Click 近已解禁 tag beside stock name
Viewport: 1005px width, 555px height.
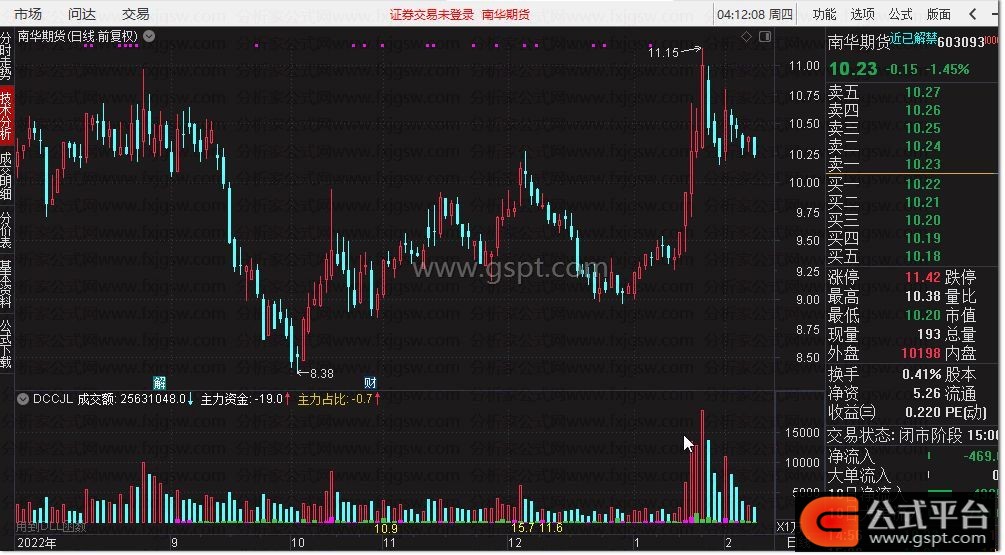coord(913,38)
